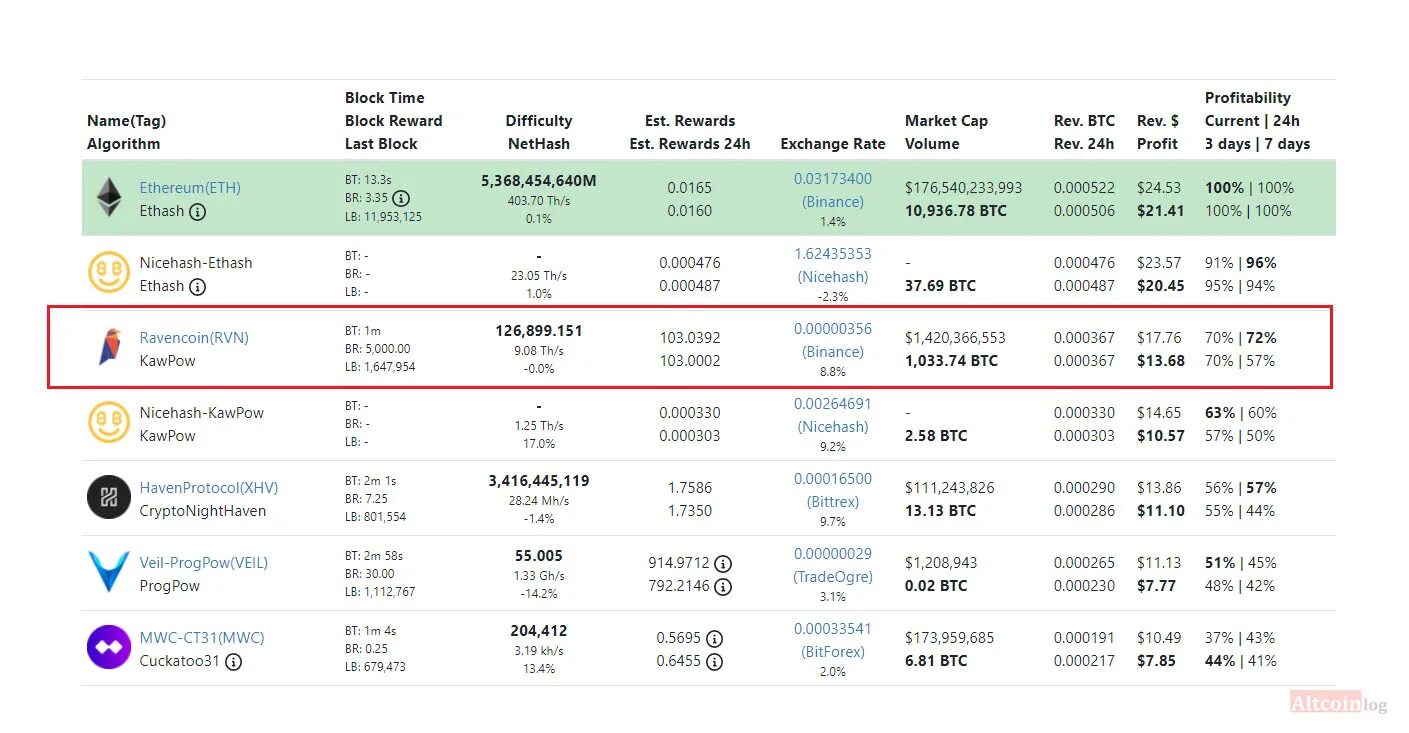Click the MWC purple logo
The image size is (1409, 733).
(x=109, y=647)
